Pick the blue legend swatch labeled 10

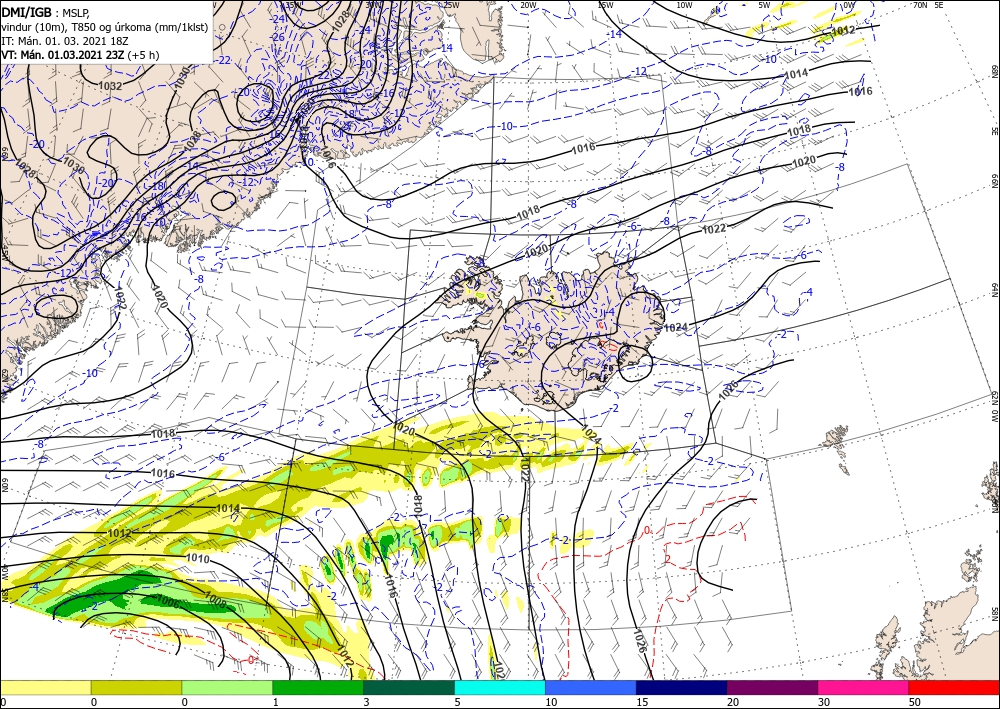591,687
